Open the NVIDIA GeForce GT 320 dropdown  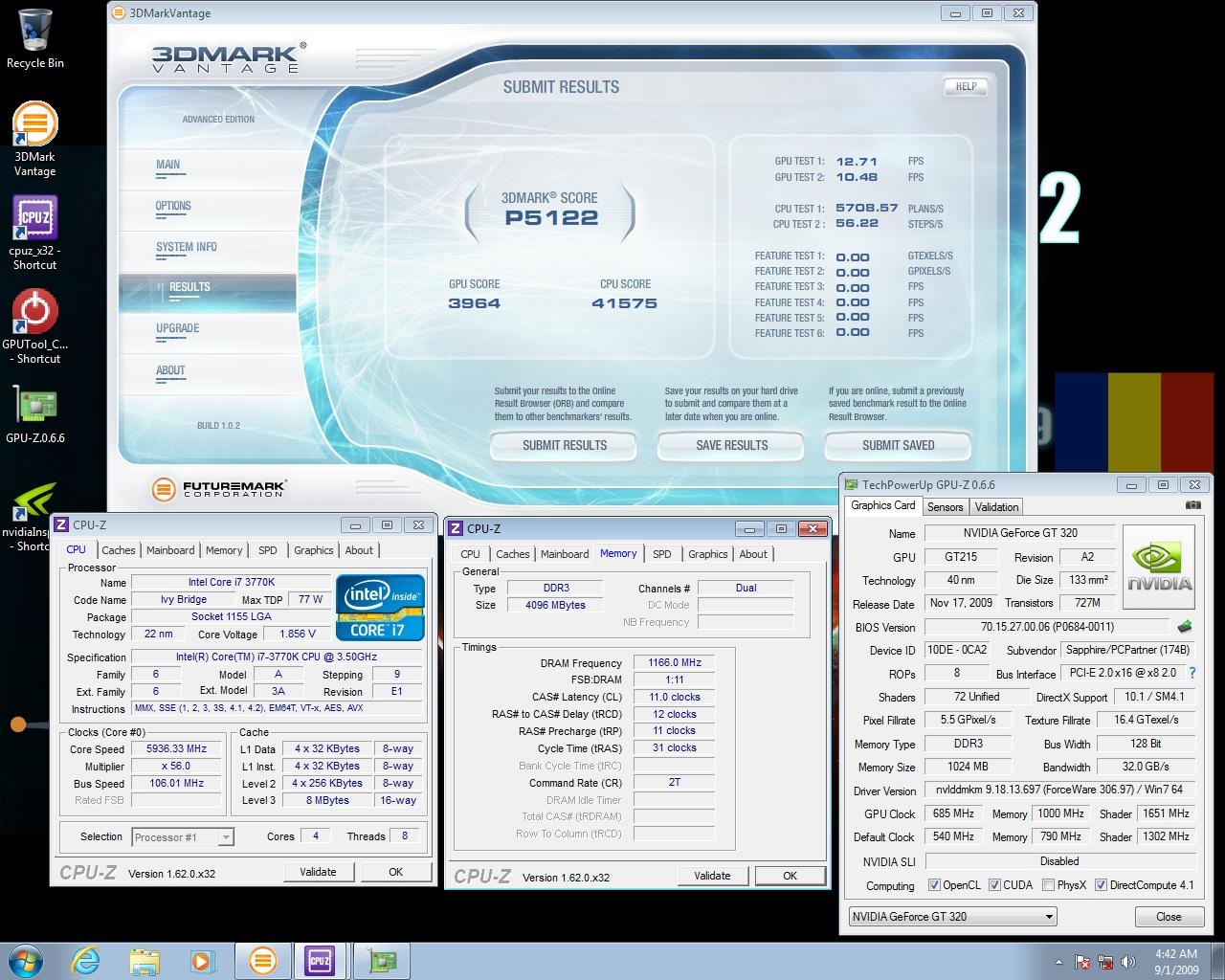click(x=952, y=916)
